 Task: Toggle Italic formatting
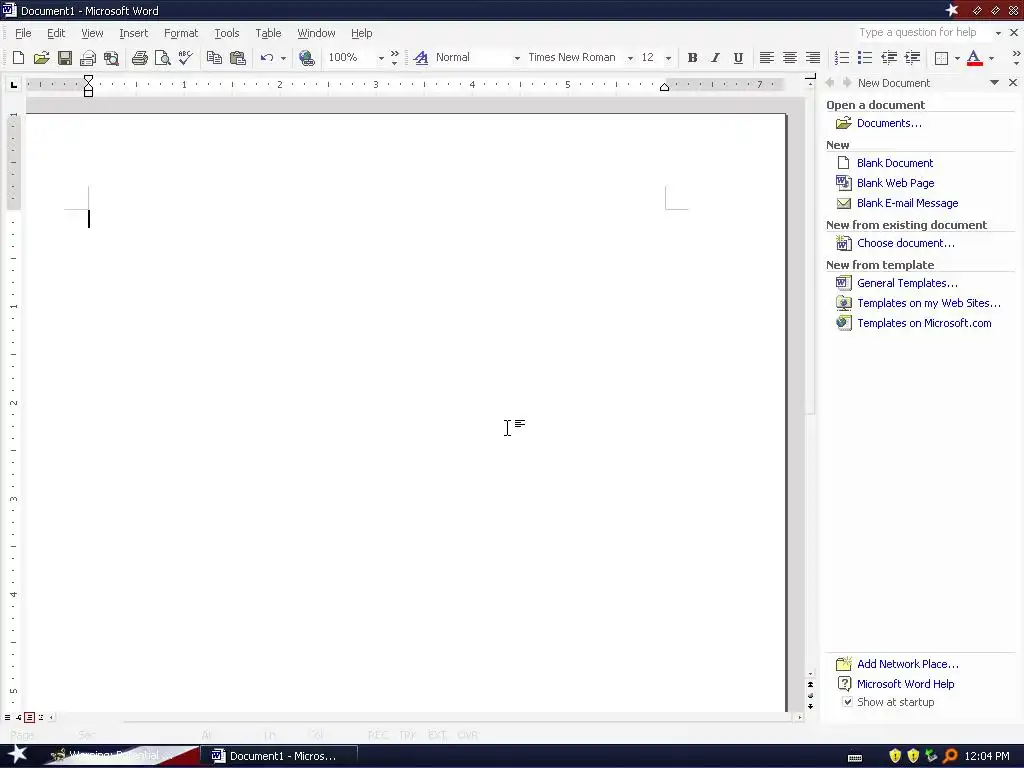pos(715,57)
